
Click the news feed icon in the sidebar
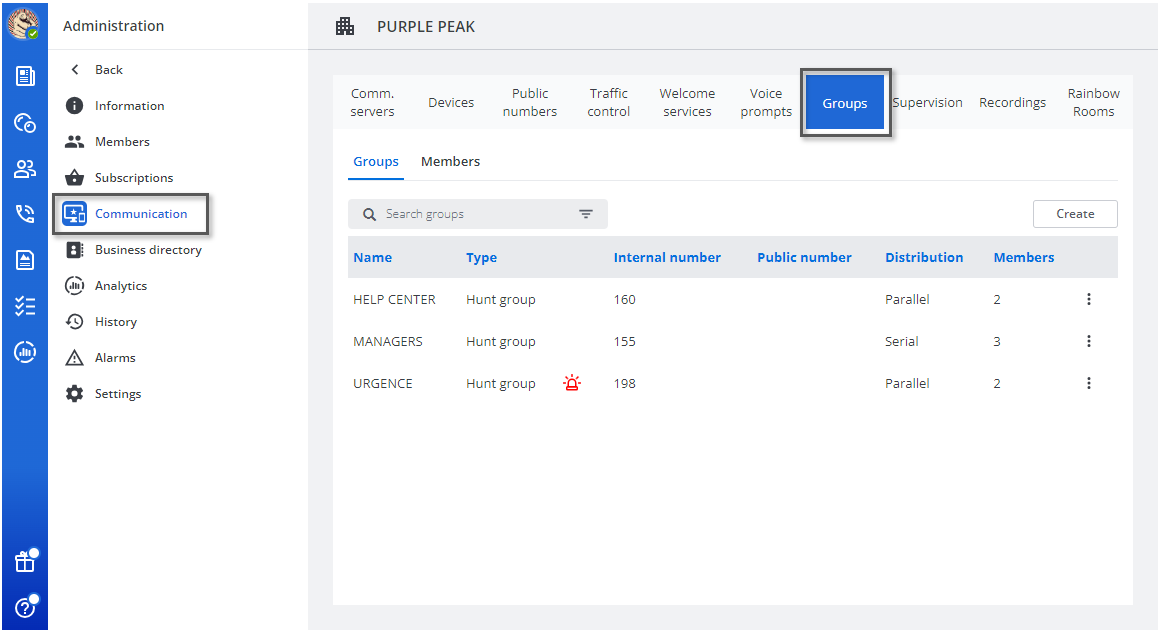[25, 76]
